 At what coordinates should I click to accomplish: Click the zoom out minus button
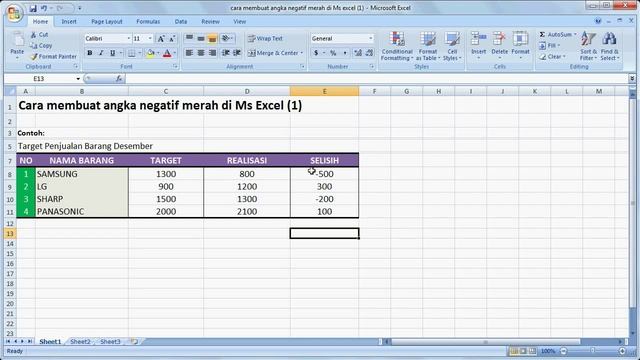tap(564, 351)
